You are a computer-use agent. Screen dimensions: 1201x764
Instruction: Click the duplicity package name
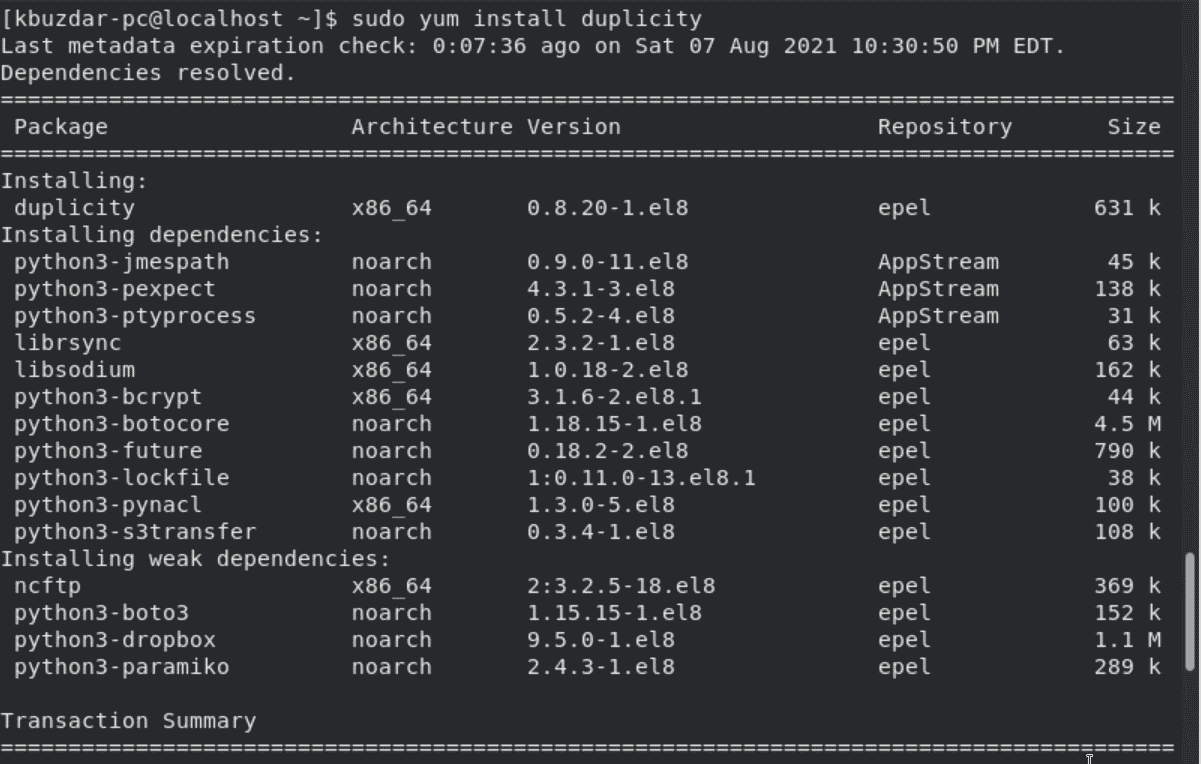point(74,208)
